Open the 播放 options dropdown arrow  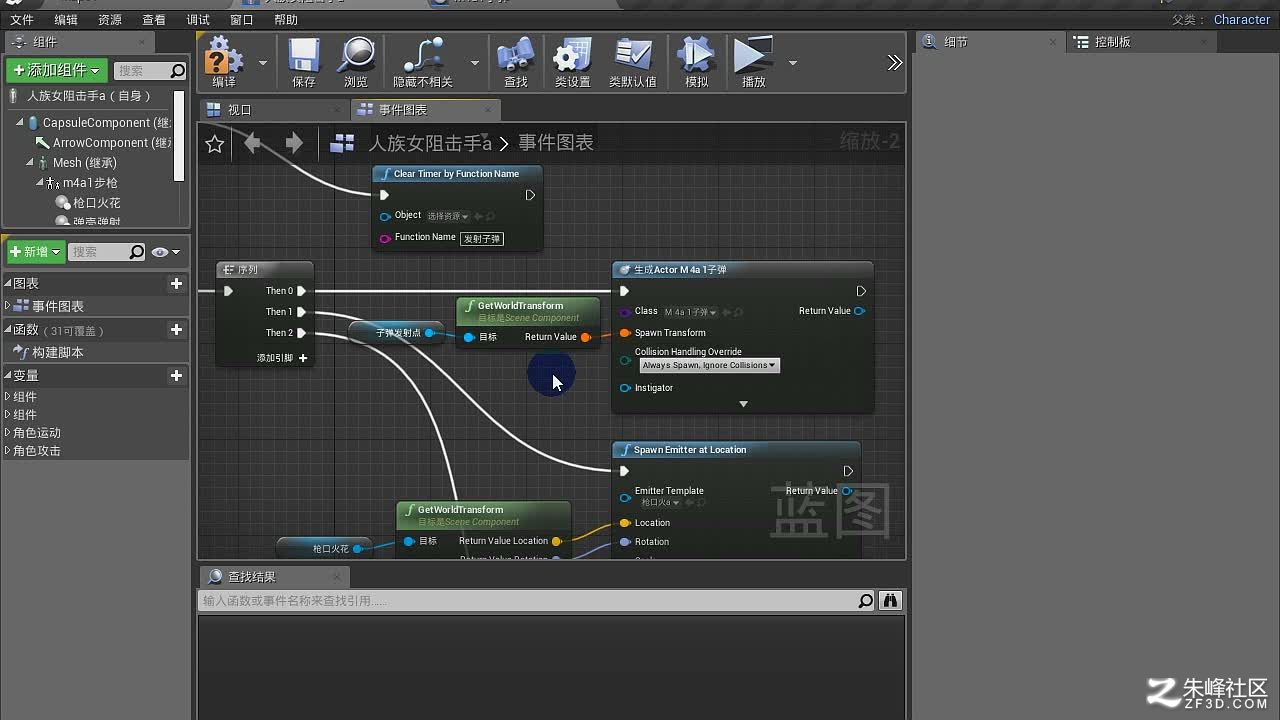coord(793,63)
